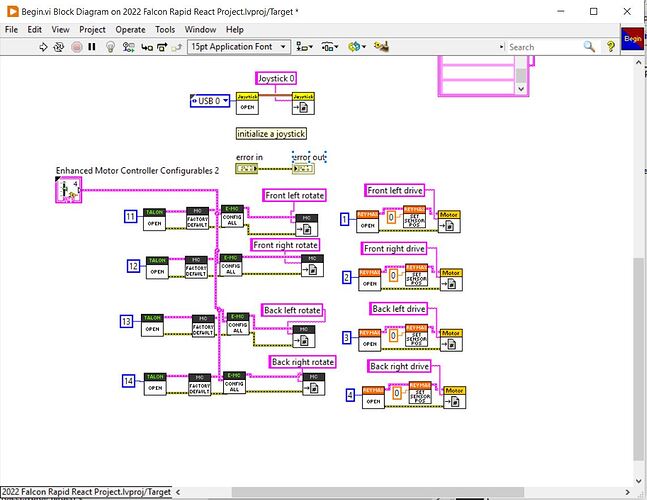Open the 15pt Application Font dropdown

[x=239, y=47]
